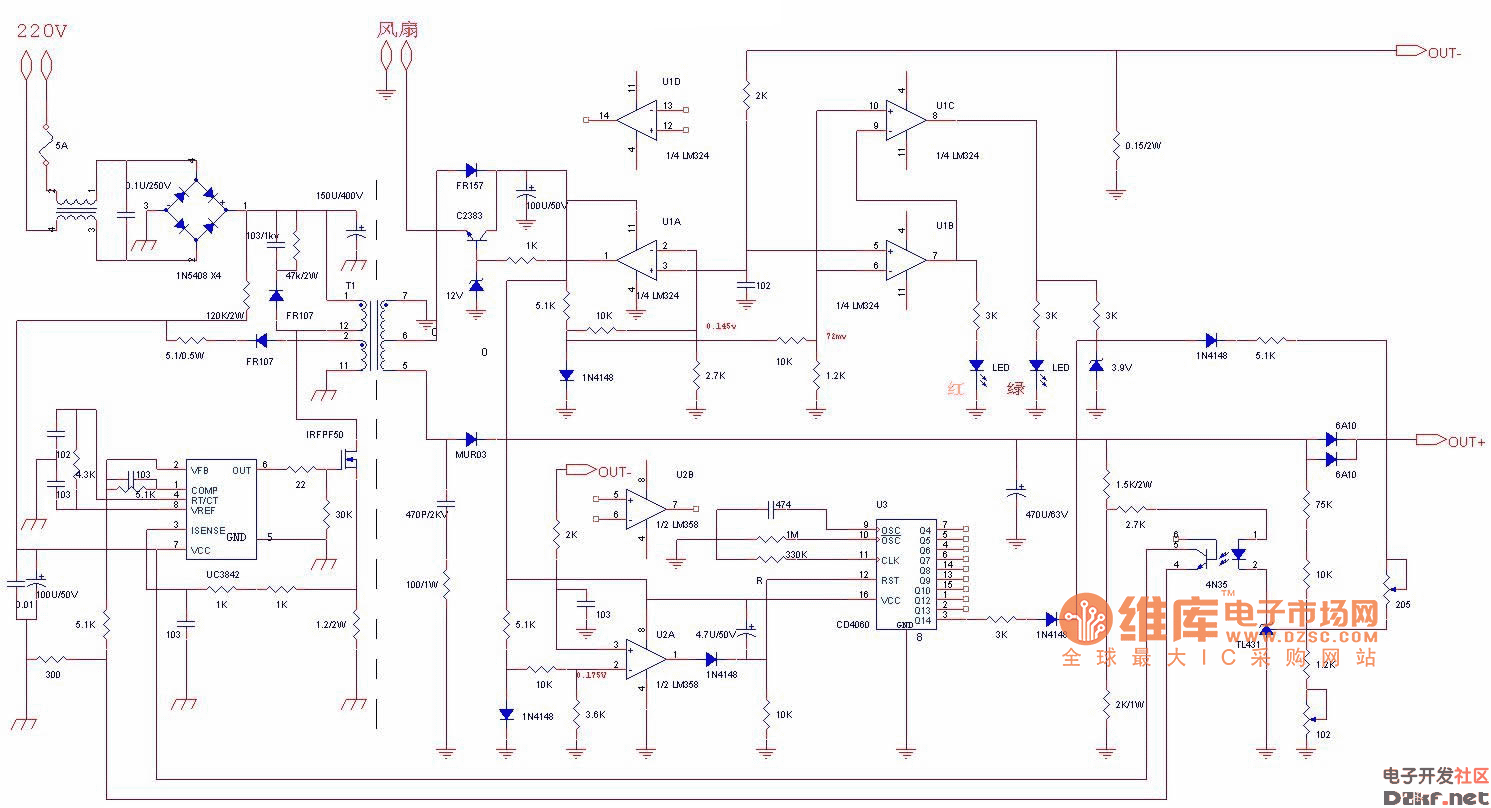Click the 220V label

coord(42,30)
